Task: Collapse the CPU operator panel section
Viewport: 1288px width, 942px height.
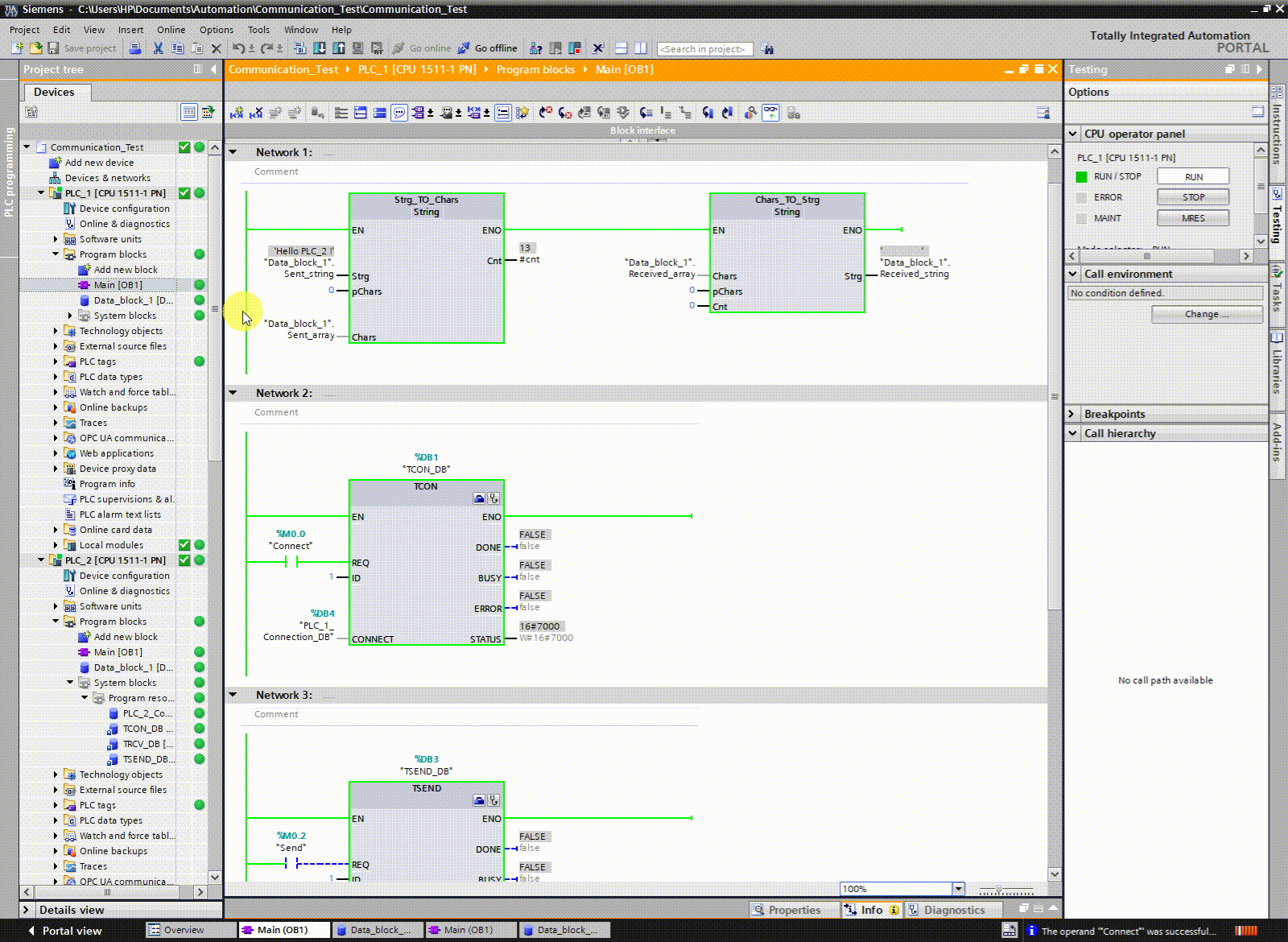Action: pyautogui.click(x=1072, y=134)
